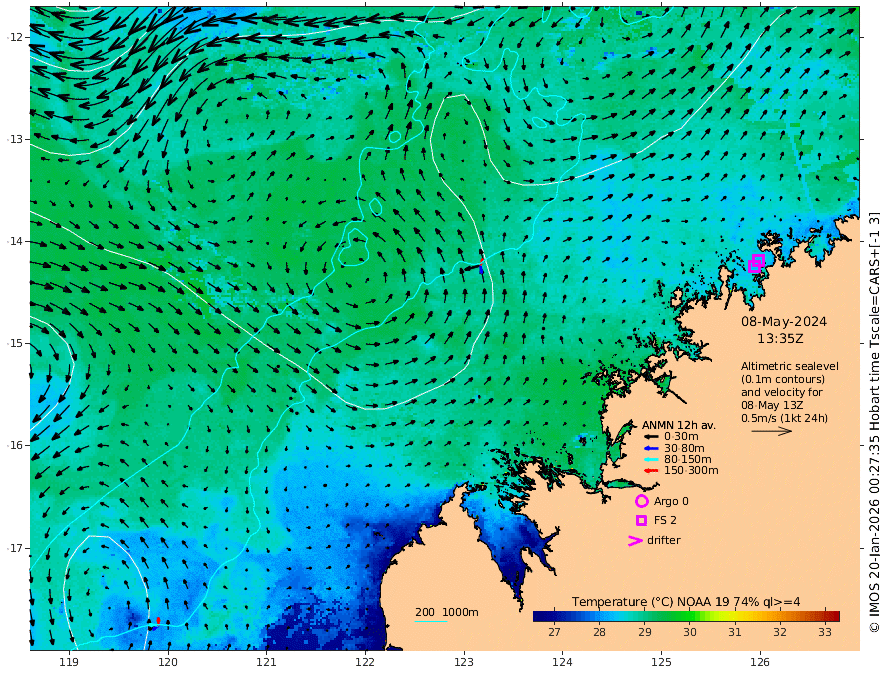Click the latitude axis label -14
The image size is (880, 680).
pos(15,242)
